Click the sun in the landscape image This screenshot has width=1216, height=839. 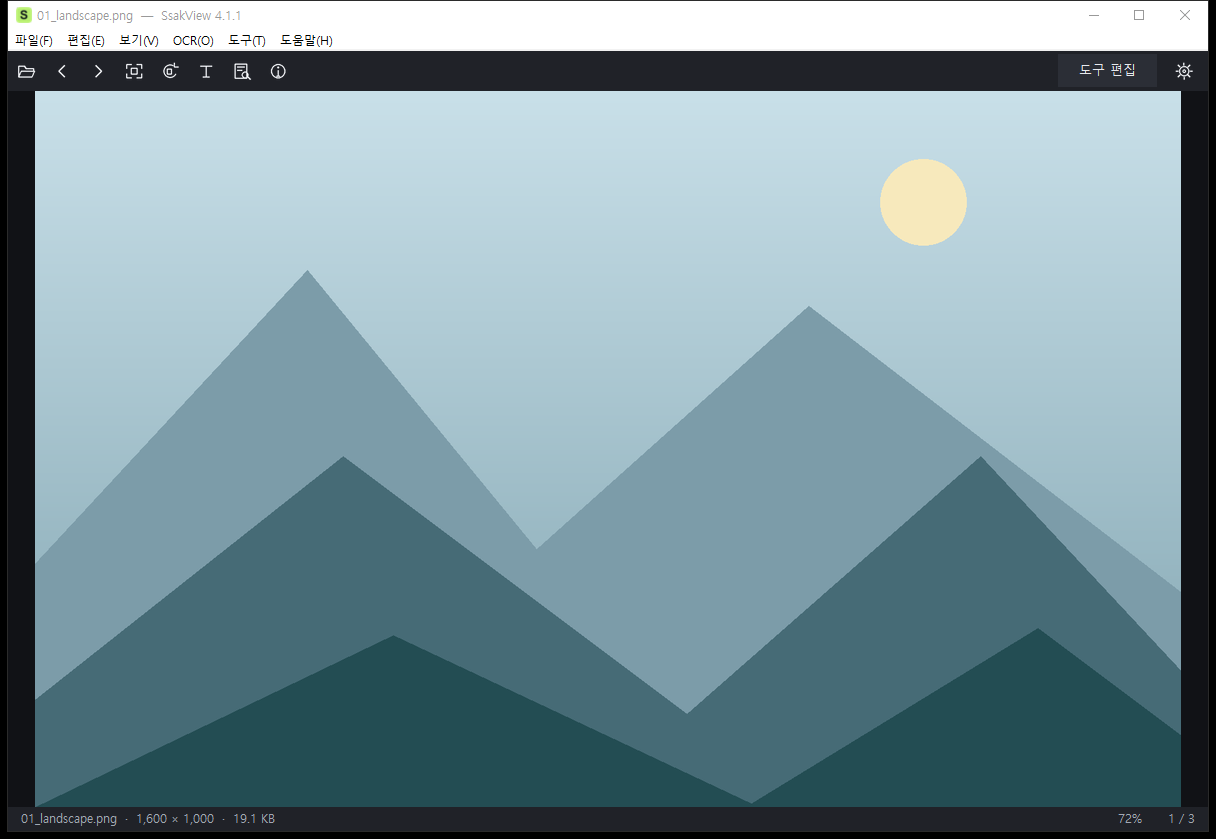click(923, 202)
